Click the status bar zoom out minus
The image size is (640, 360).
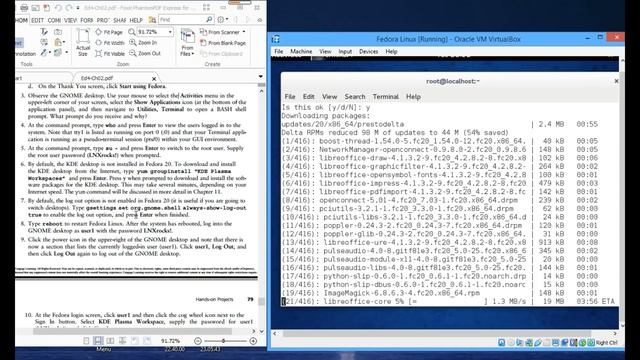point(198,341)
